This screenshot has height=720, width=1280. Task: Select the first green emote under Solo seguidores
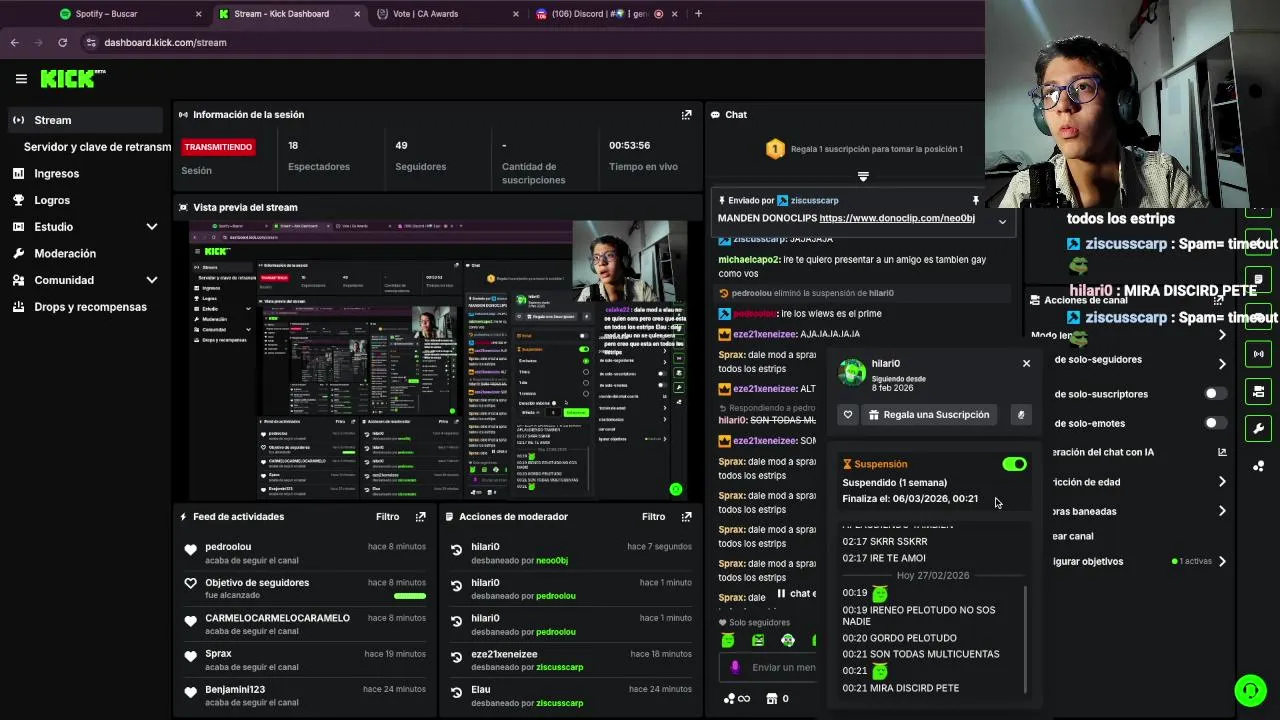tap(728, 640)
